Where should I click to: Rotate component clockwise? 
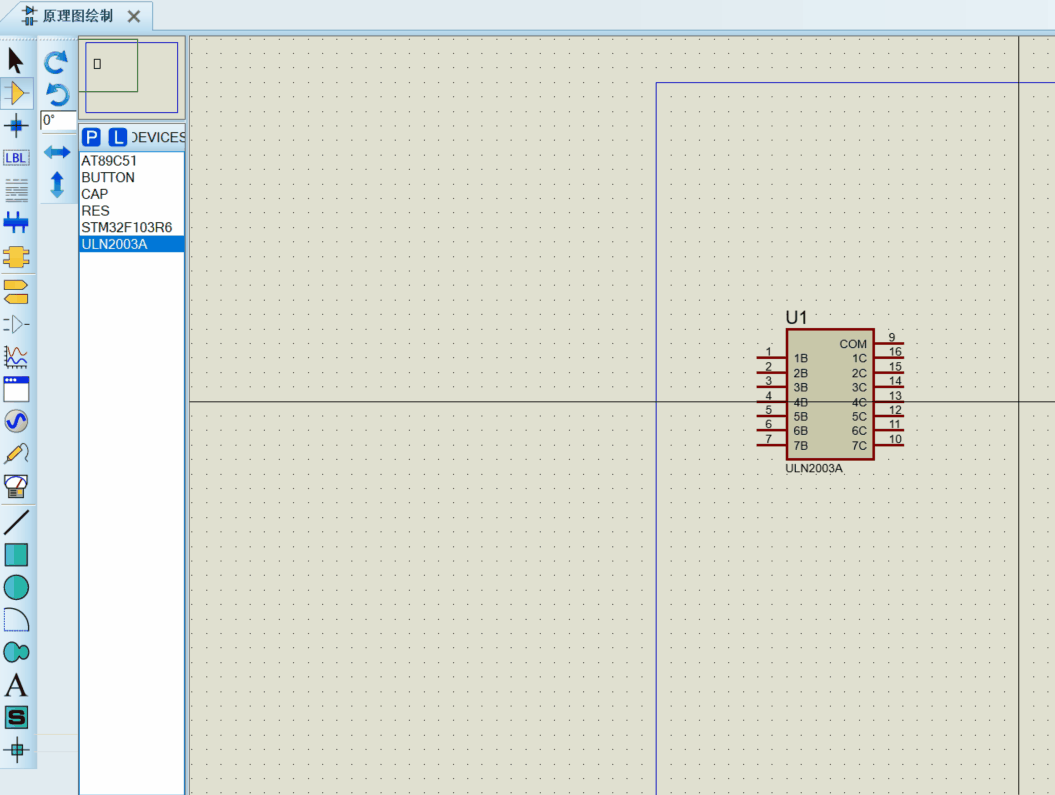[x=57, y=63]
